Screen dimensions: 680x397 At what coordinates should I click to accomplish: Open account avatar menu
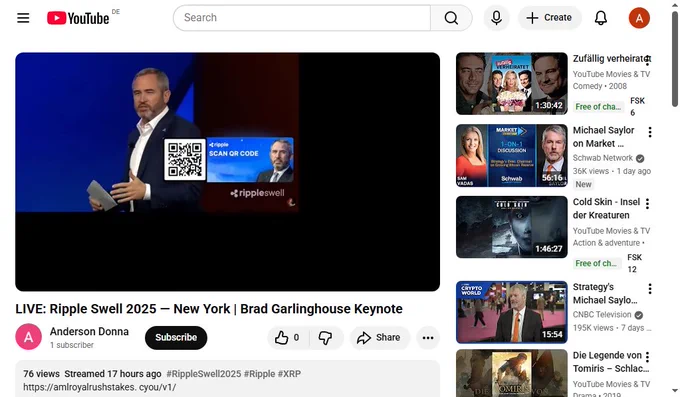point(639,18)
